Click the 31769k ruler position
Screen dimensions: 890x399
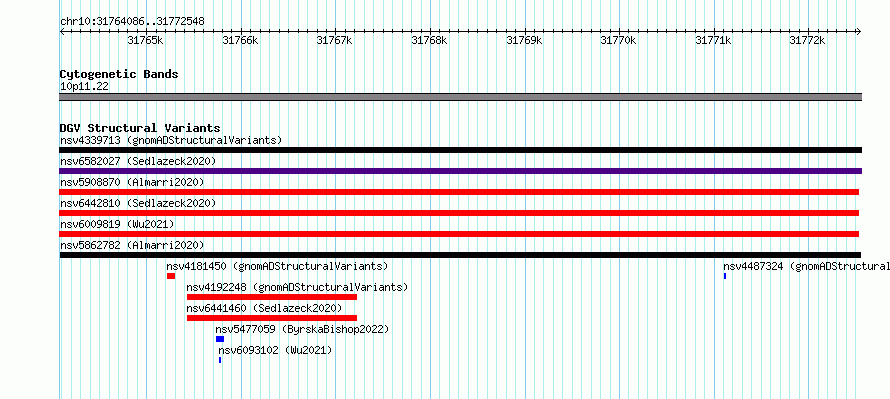pyautogui.click(x=524, y=40)
